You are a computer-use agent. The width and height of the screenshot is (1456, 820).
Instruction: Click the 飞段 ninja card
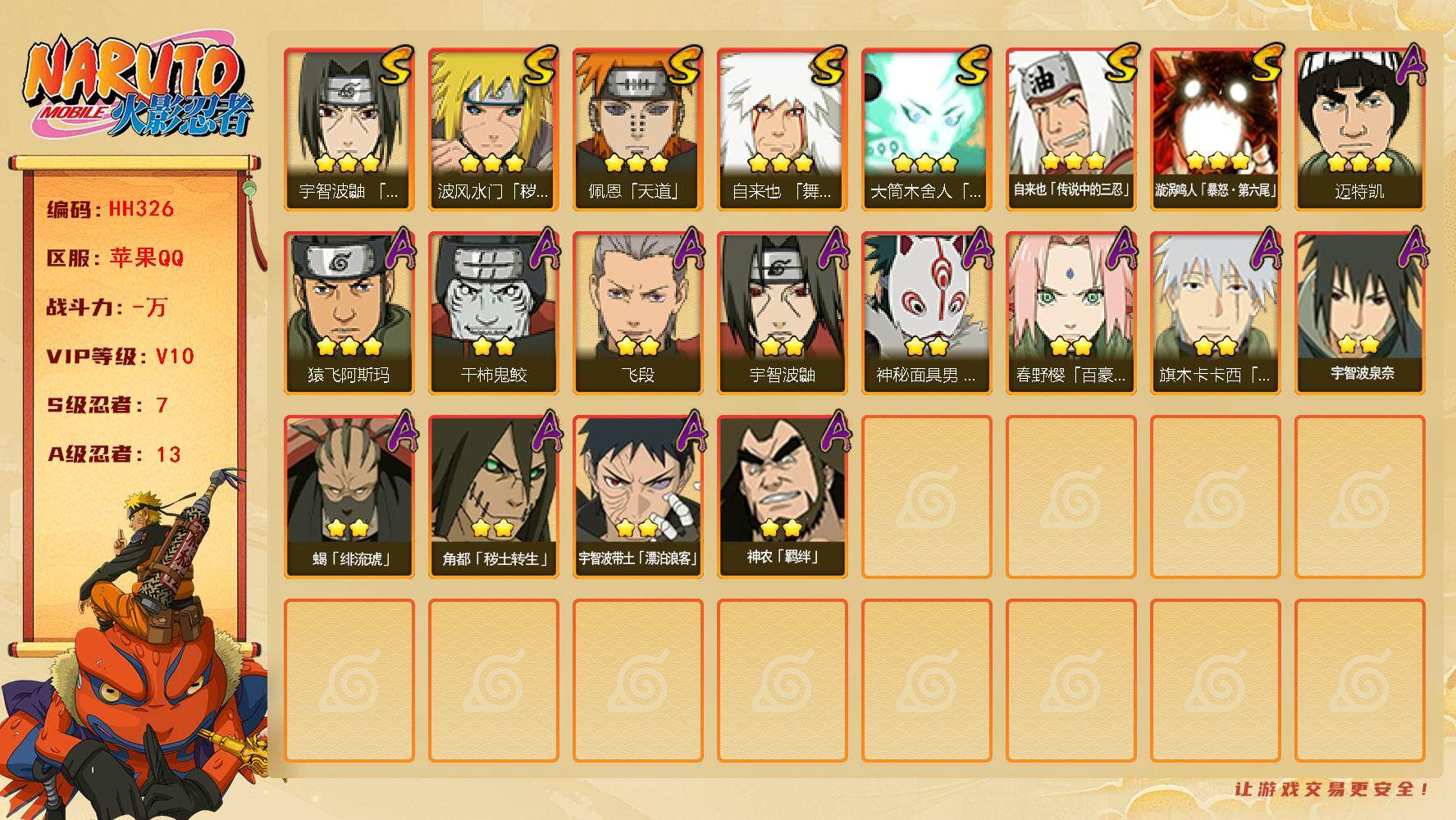[x=637, y=313]
